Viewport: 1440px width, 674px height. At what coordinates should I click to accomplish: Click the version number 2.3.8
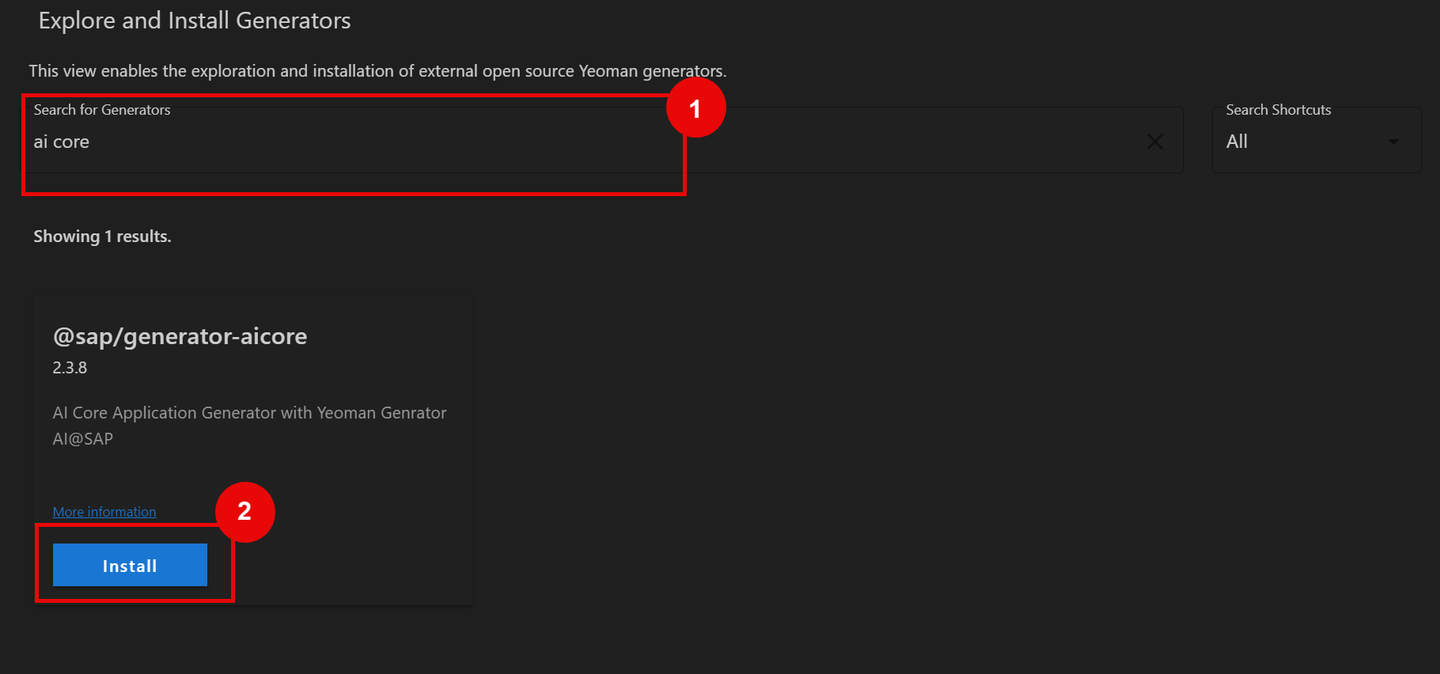[x=70, y=367]
